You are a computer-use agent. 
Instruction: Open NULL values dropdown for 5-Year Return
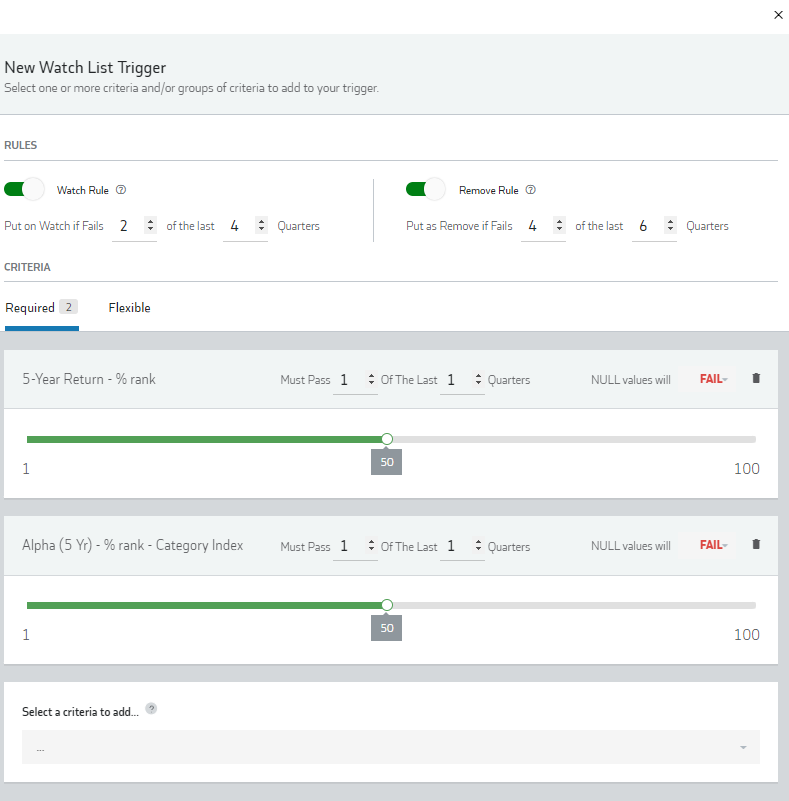(713, 379)
